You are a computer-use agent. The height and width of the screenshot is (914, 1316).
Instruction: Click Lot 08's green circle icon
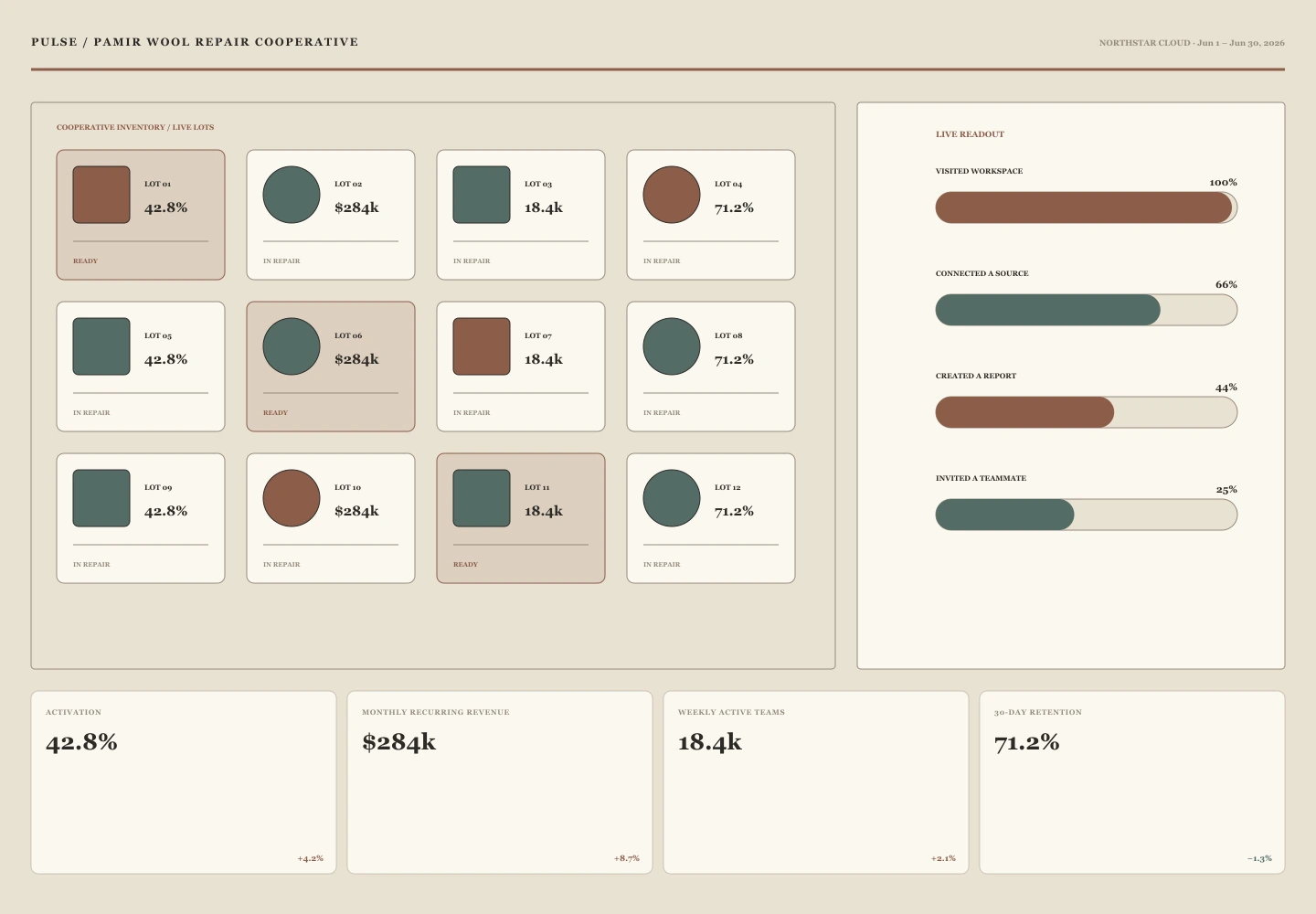pyautogui.click(x=672, y=346)
